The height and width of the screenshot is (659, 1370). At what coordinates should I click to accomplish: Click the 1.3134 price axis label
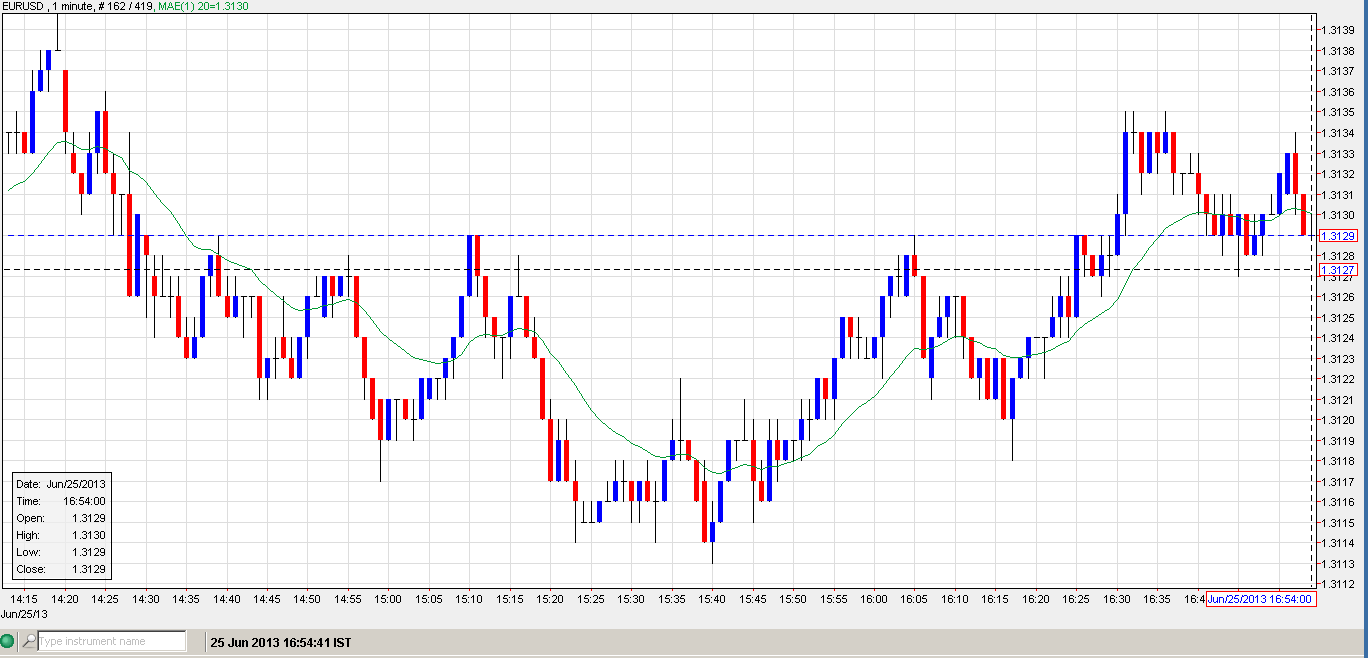point(1338,133)
